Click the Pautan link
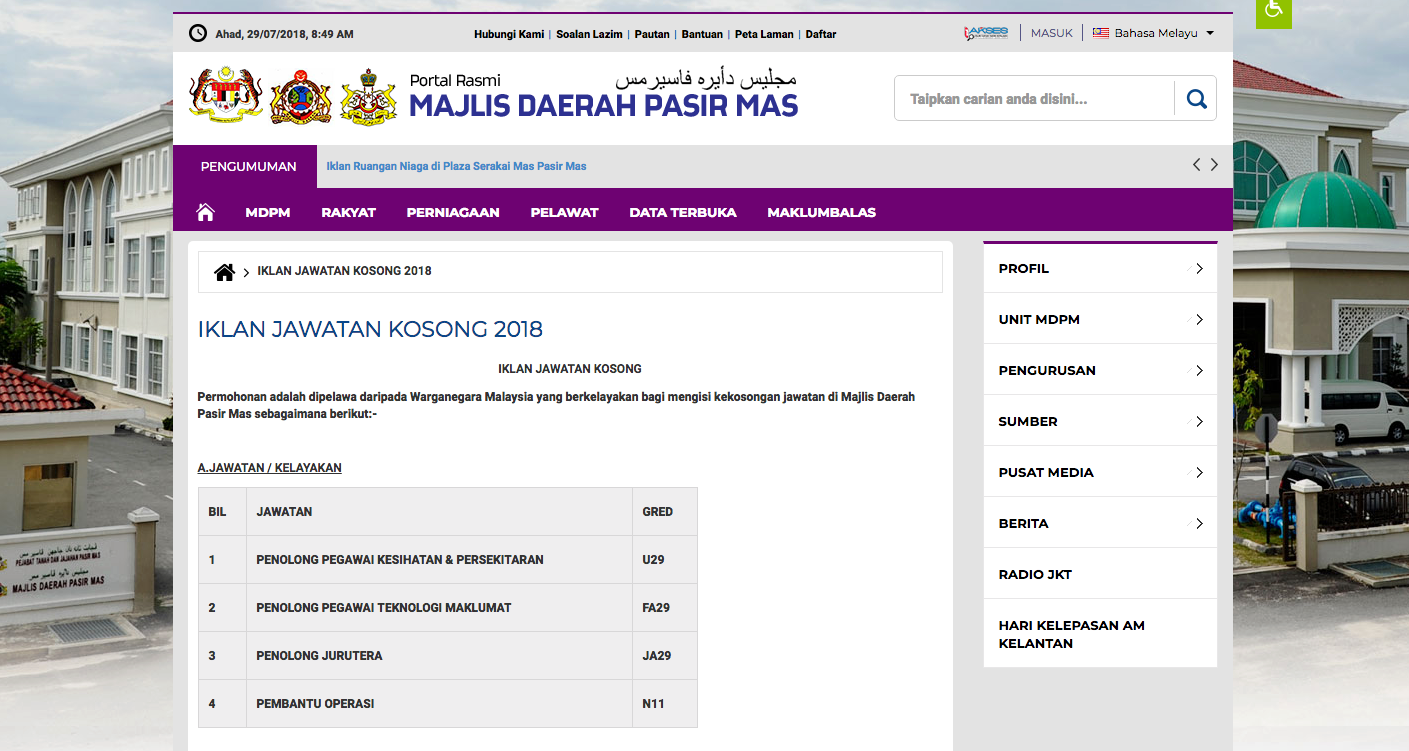 (652, 34)
